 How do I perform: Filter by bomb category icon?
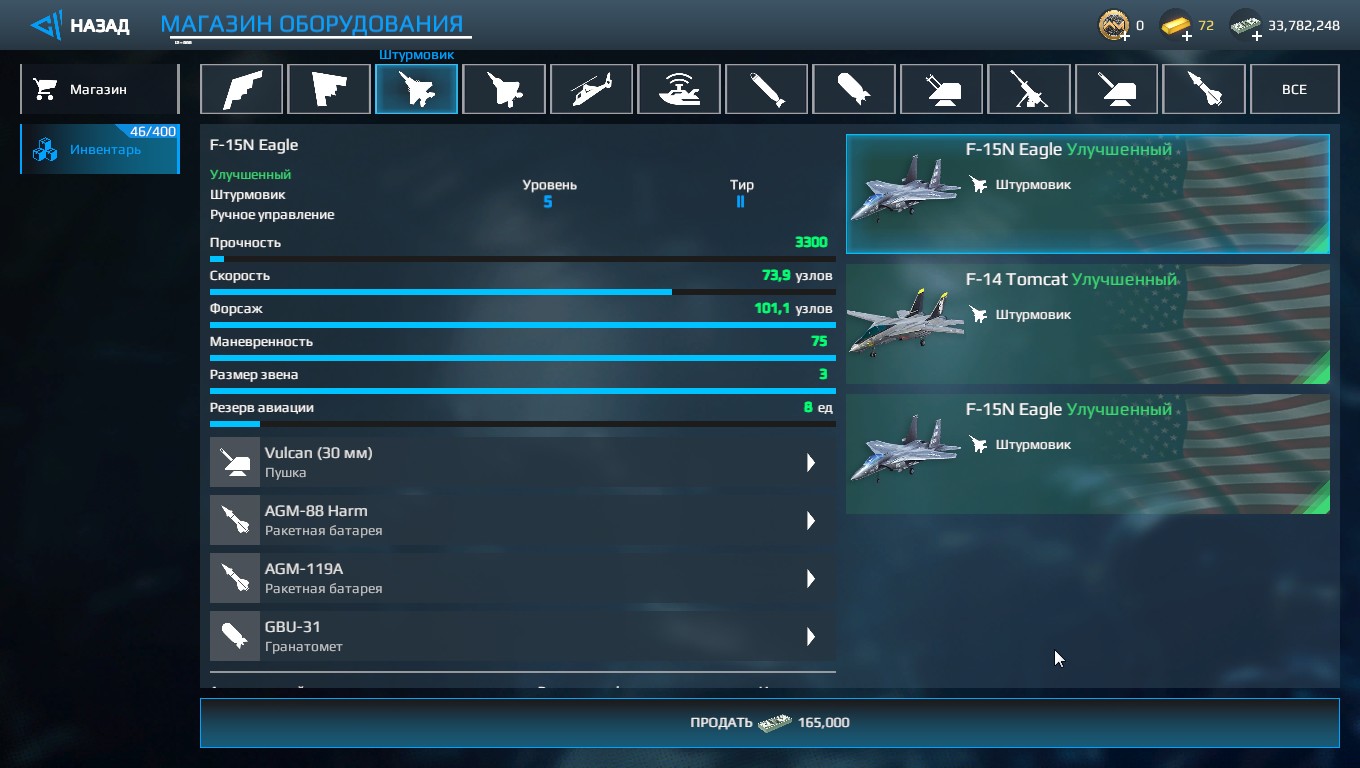point(854,89)
